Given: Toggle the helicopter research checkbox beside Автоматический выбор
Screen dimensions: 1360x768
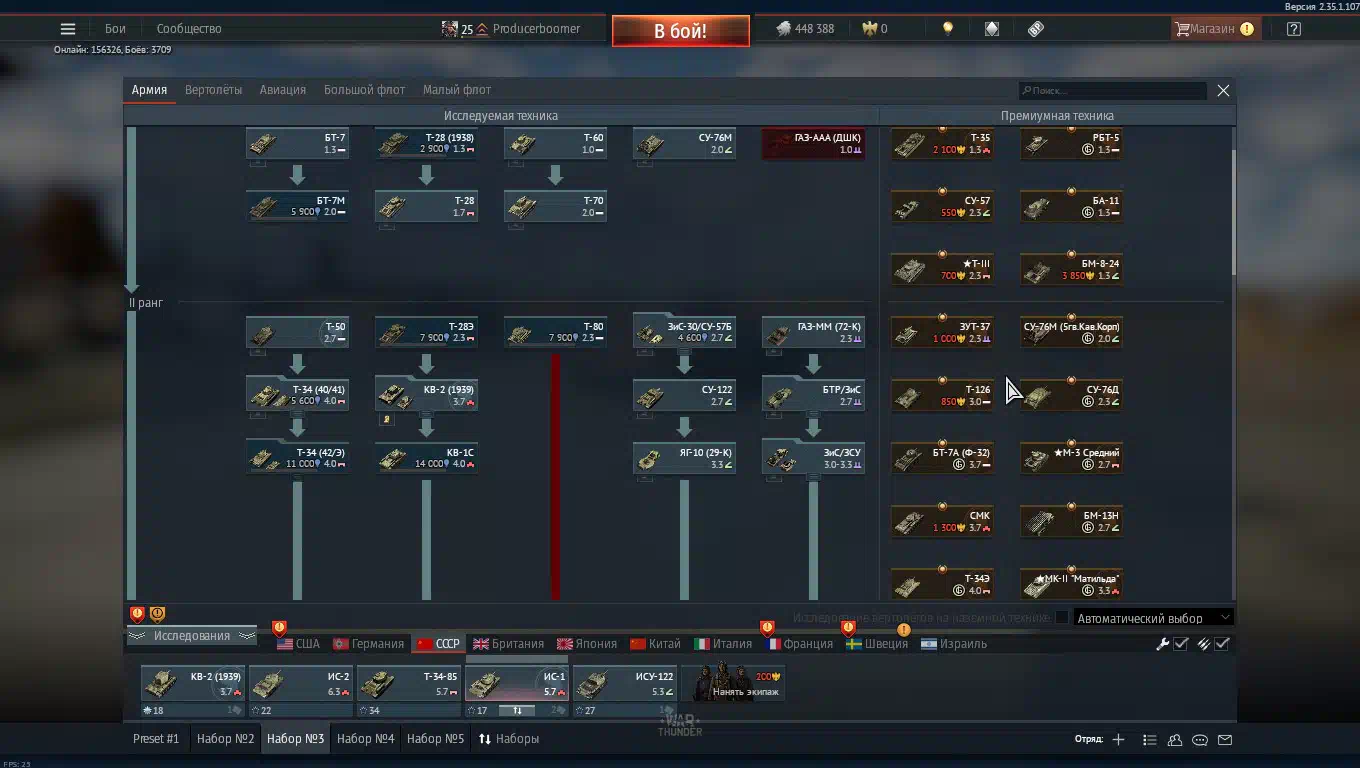Looking at the screenshot, I should pyautogui.click(x=1062, y=618).
